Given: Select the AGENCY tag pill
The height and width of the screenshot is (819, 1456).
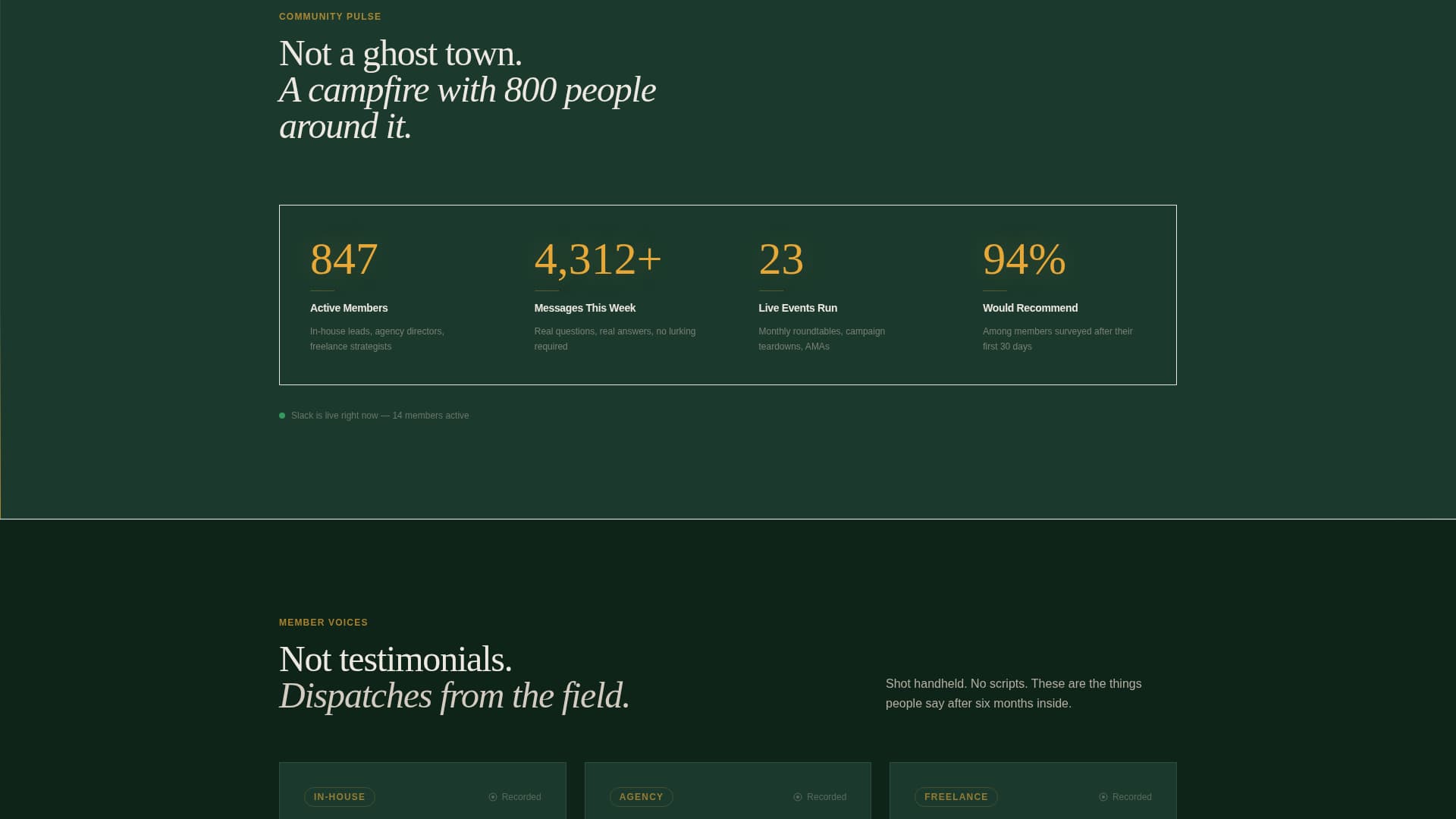Looking at the screenshot, I should (641, 797).
